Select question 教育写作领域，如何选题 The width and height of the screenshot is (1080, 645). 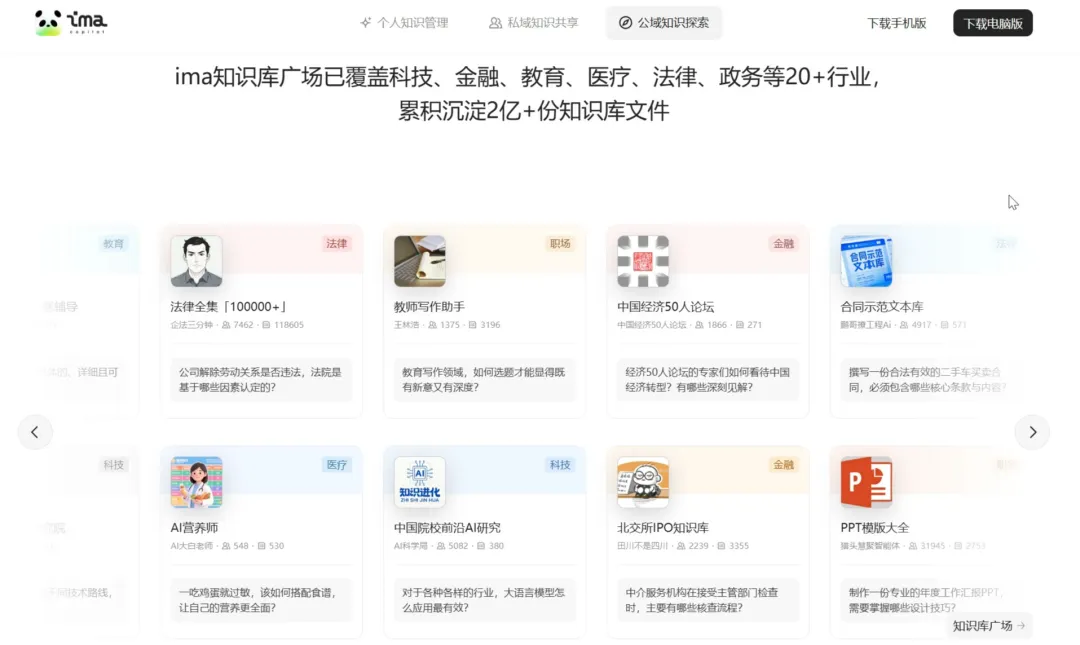(x=484, y=380)
